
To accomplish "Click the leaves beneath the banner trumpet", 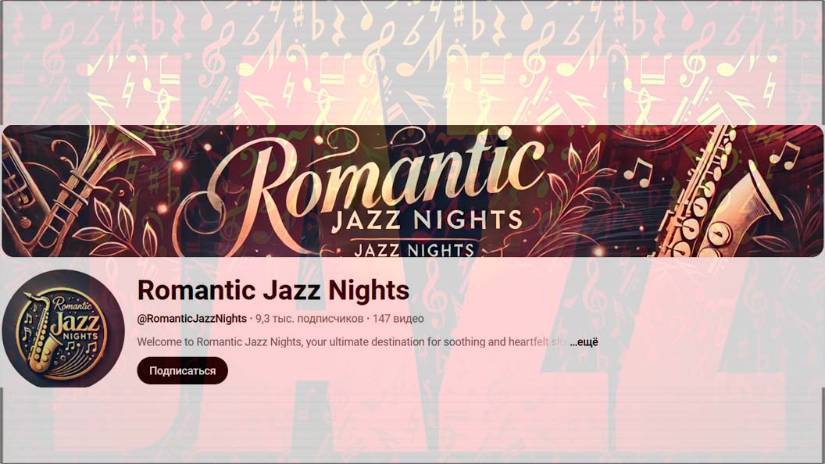I will click(x=118, y=226).
